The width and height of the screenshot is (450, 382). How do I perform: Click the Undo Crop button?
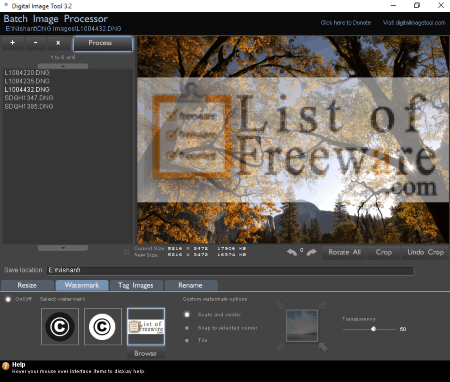(425, 252)
